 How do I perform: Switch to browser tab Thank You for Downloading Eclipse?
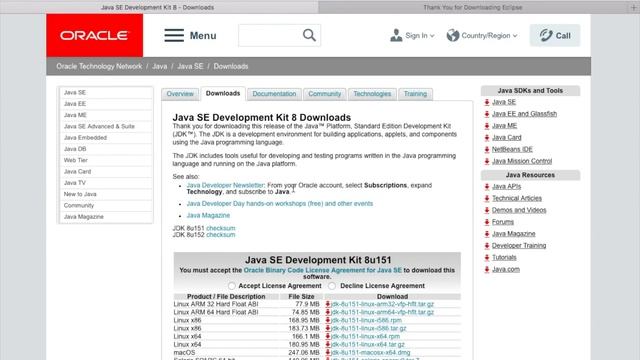(x=473, y=7)
